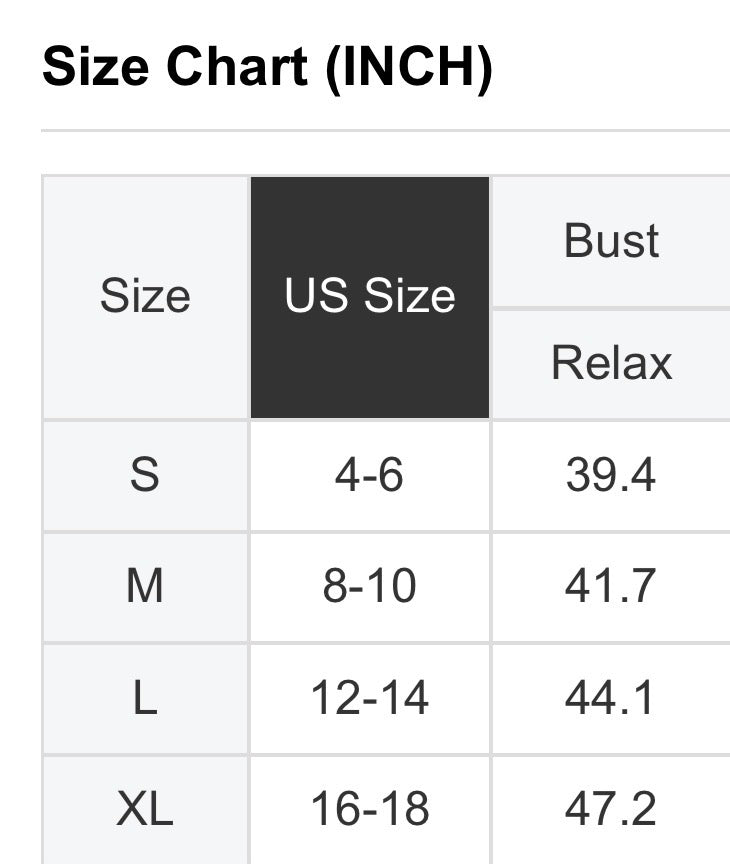Screen dimensions: 730x864
Task: Select the bust value "47.2"
Action: (611, 809)
